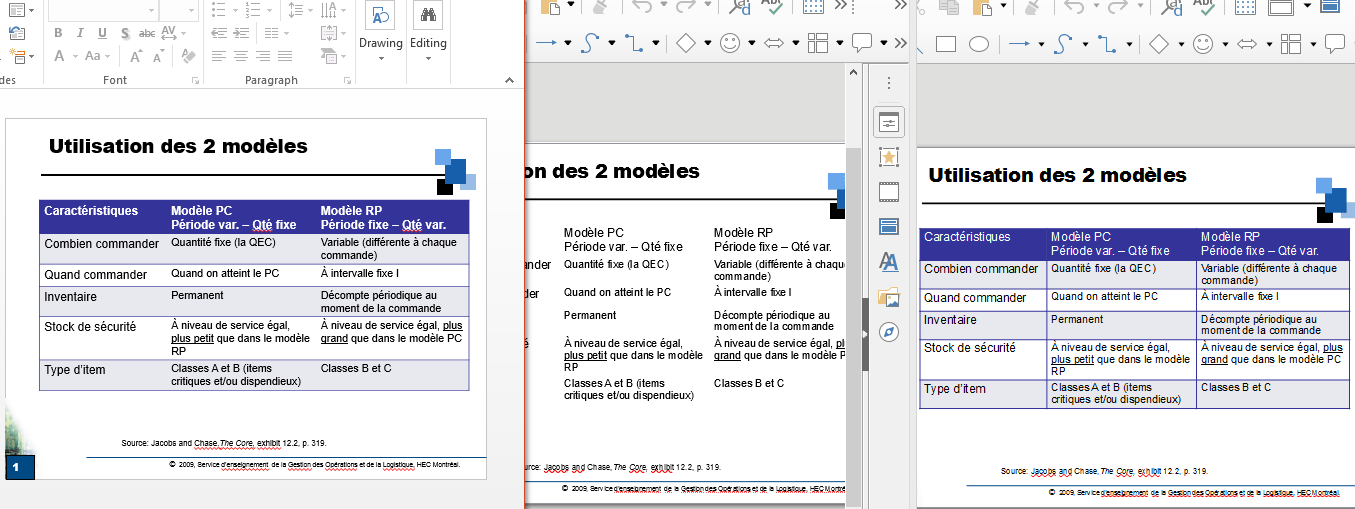The height and width of the screenshot is (509, 1355).
Task: Click Undo in middle Impress window
Action: 642,7
